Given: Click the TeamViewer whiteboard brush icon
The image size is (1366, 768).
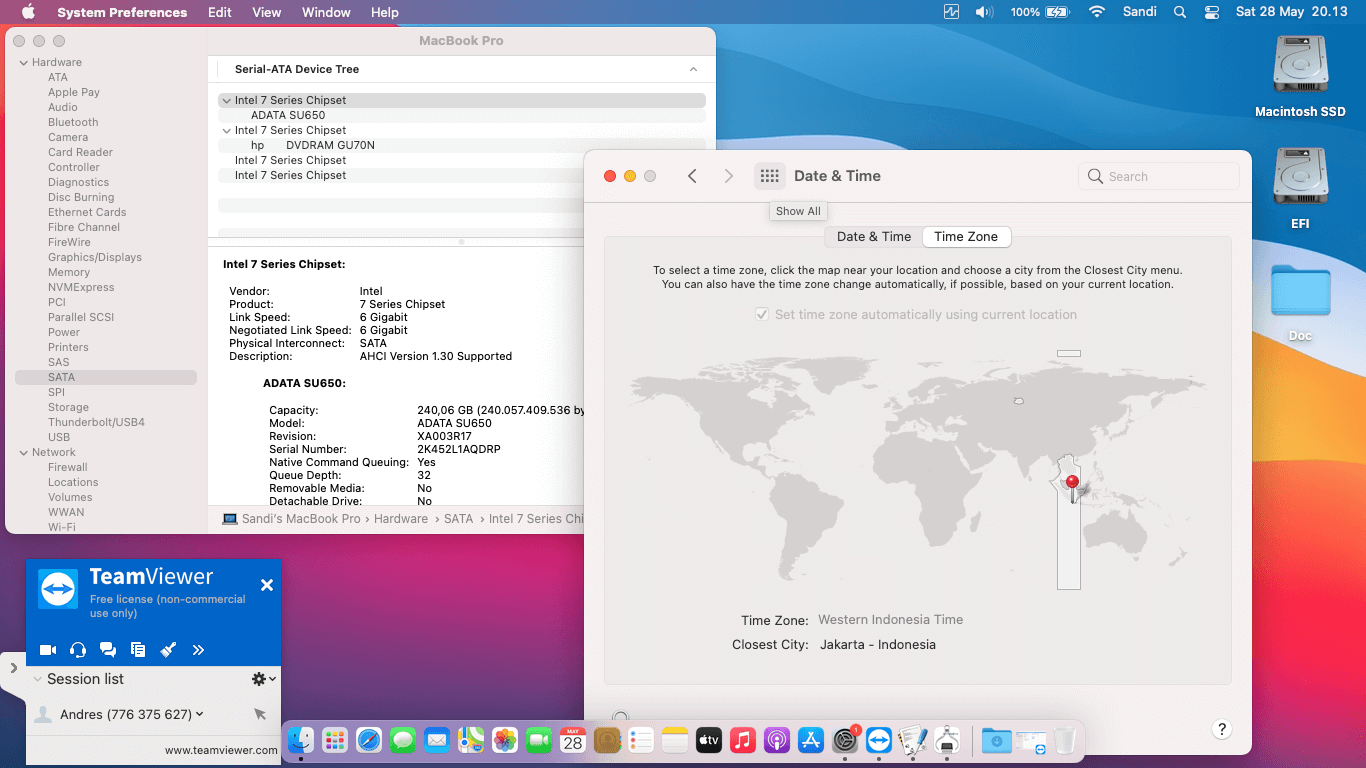Looking at the screenshot, I should coord(168,650).
